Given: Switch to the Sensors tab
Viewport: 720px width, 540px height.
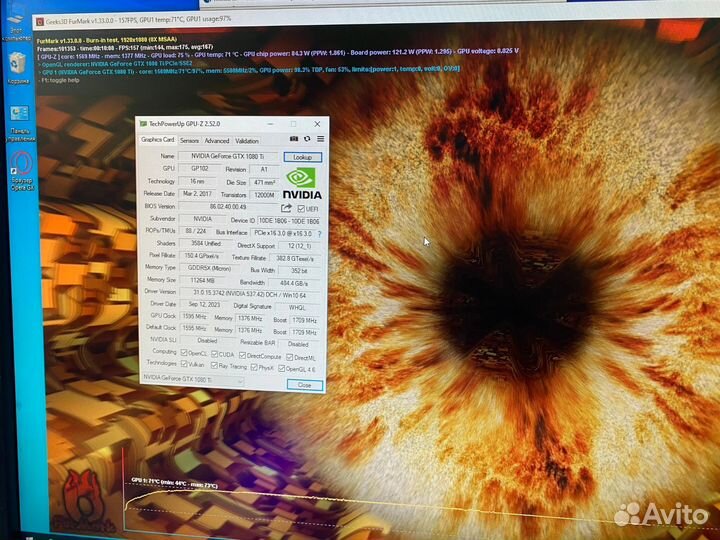Looking at the screenshot, I should [x=189, y=141].
